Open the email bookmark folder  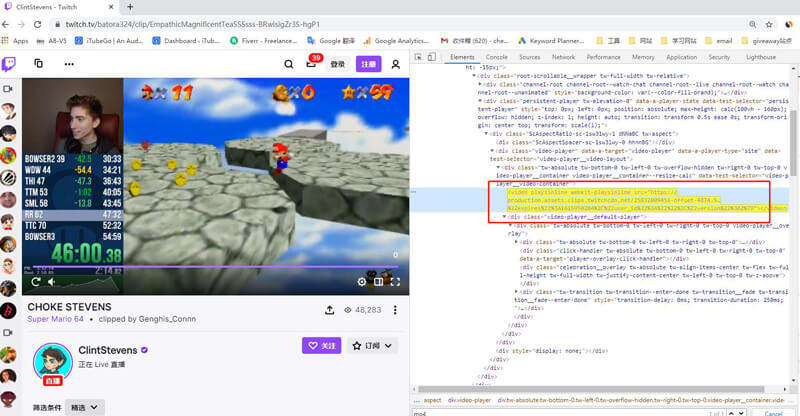[719, 40]
